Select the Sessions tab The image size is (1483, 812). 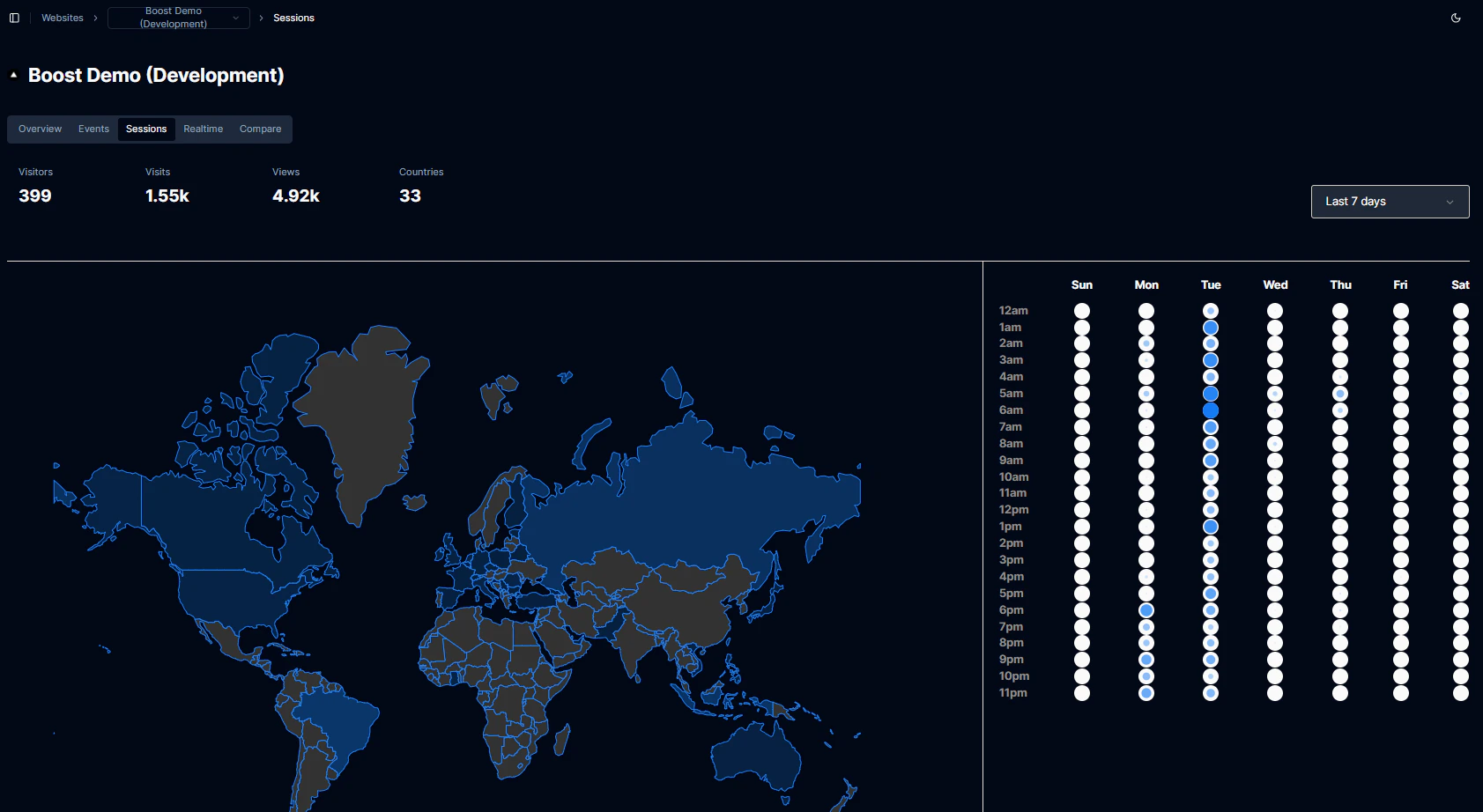(x=146, y=129)
